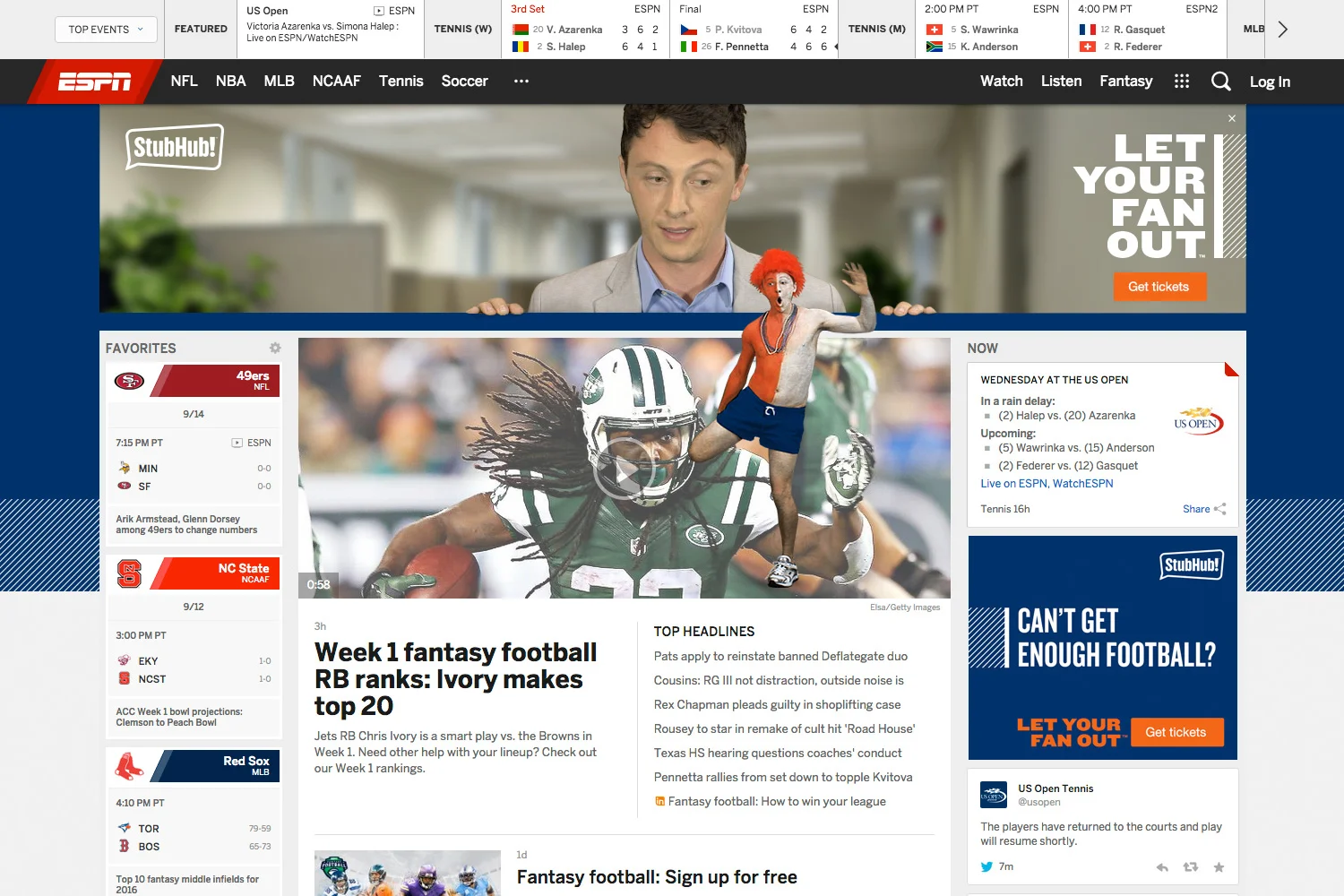Open fantasy football sign-up thumbnail
This screenshot has width=1344, height=896.
408,873
